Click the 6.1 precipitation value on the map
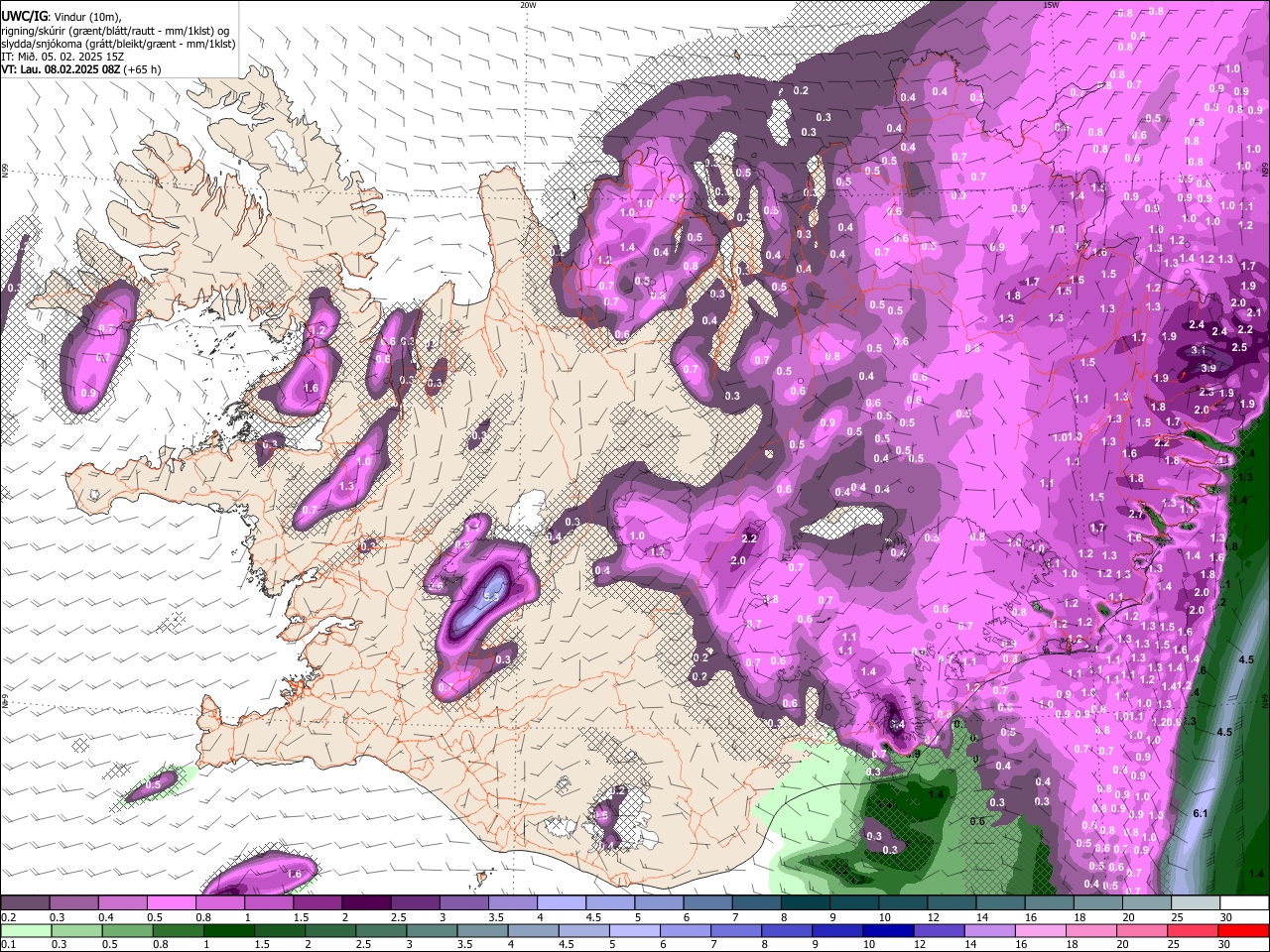The height and width of the screenshot is (952, 1270). pos(1200,813)
